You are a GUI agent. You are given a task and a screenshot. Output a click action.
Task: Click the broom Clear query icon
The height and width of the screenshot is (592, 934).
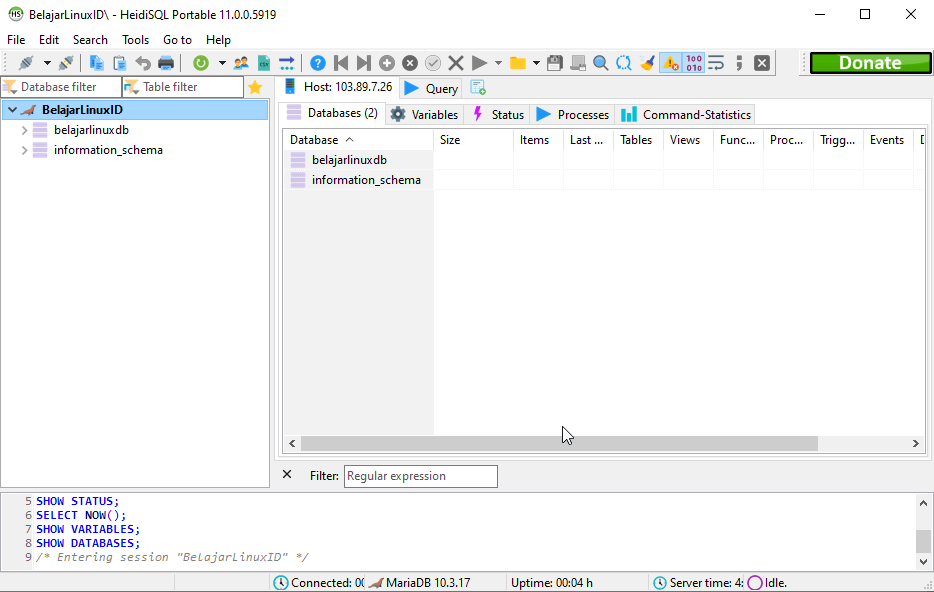pyautogui.click(x=647, y=63)
